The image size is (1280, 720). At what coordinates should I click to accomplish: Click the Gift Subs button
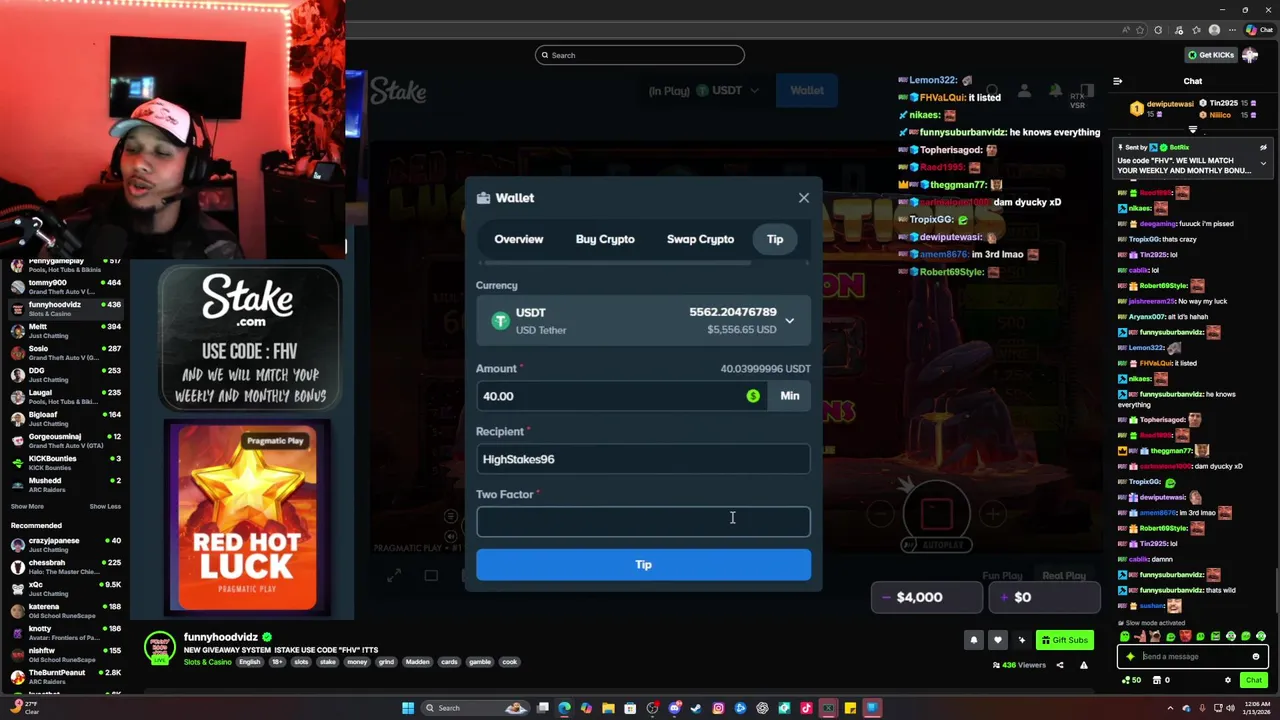pyautogui.click(x=1065, y=640)
